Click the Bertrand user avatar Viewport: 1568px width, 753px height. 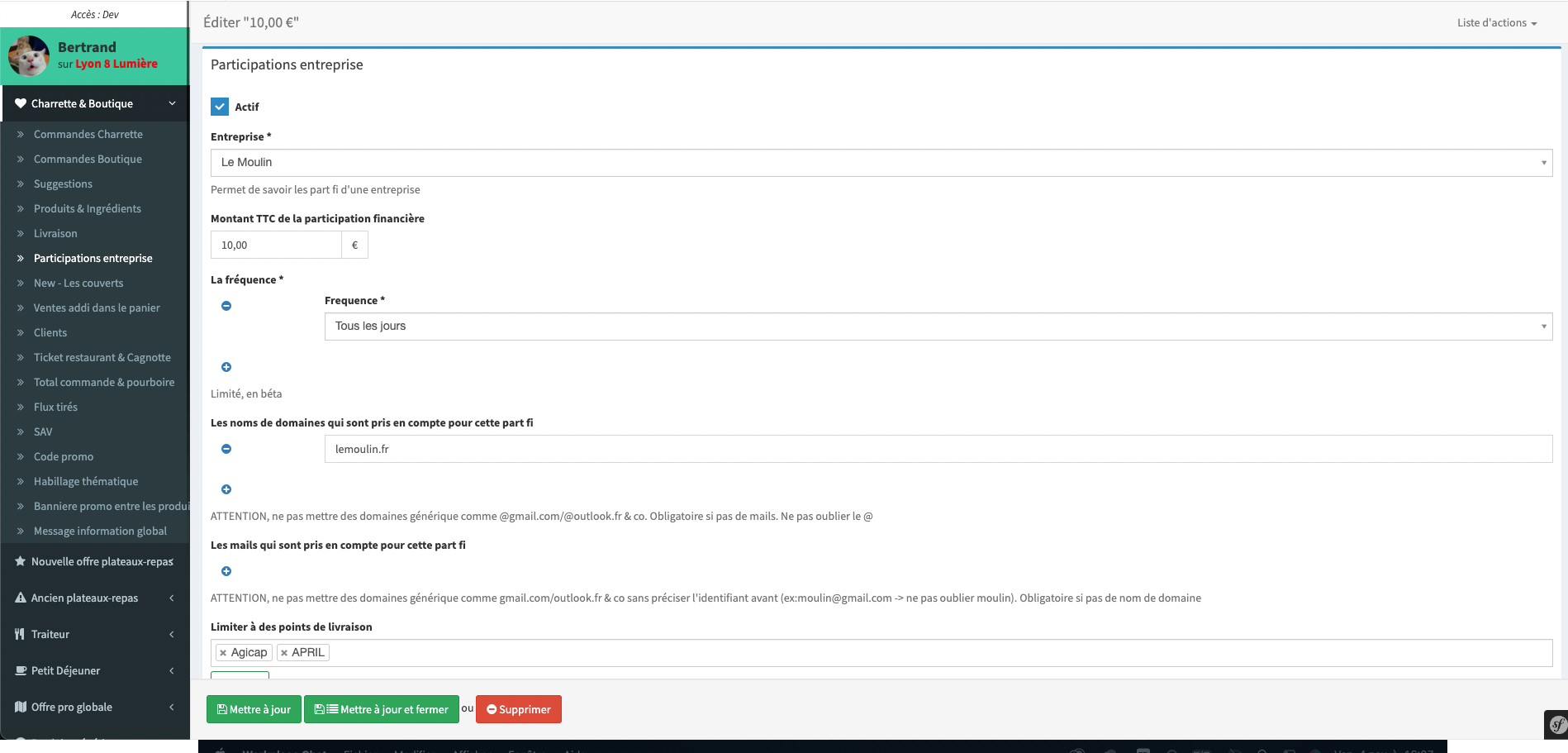tap(29, 55)
